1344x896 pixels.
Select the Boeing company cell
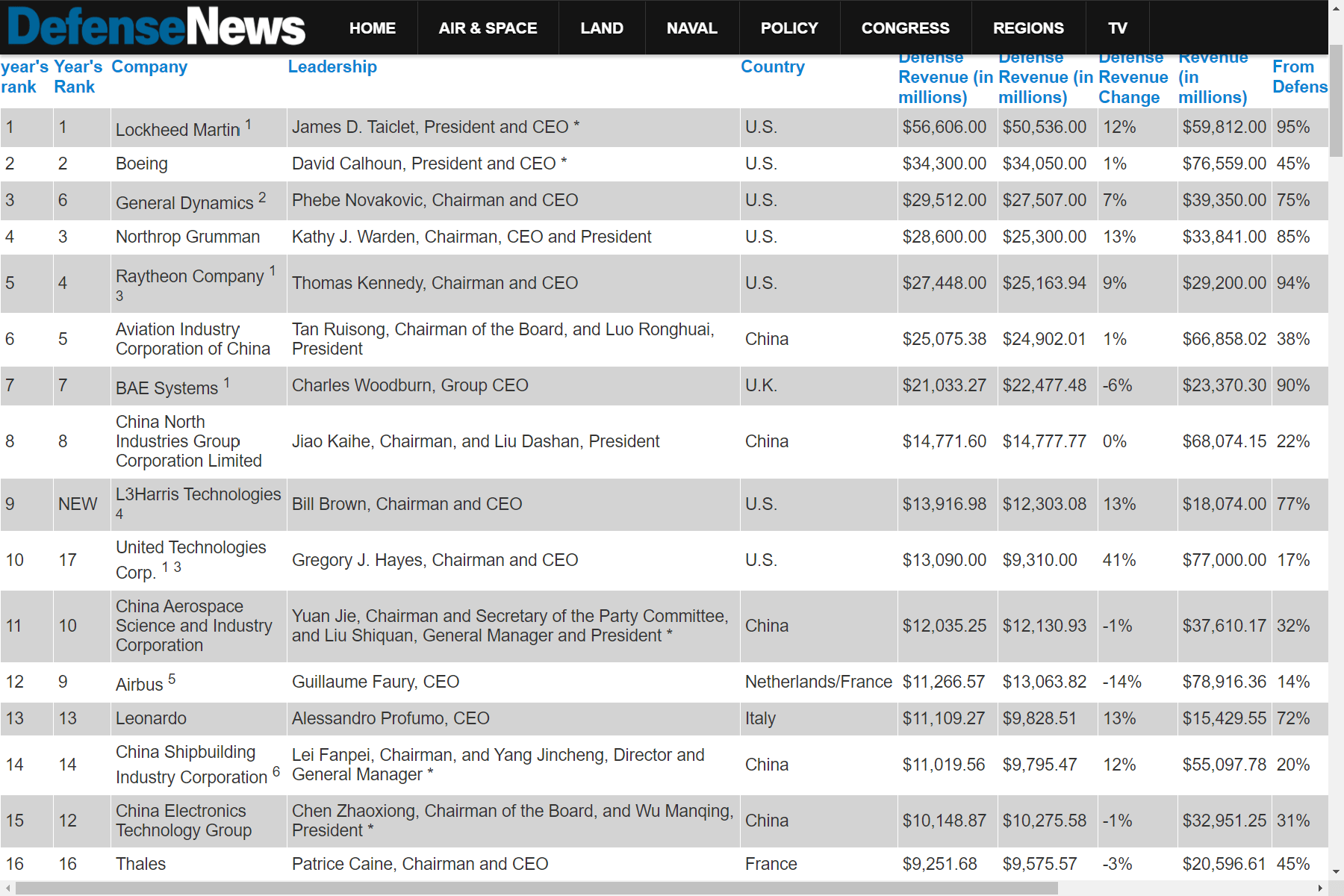click(x=199, y=164)
